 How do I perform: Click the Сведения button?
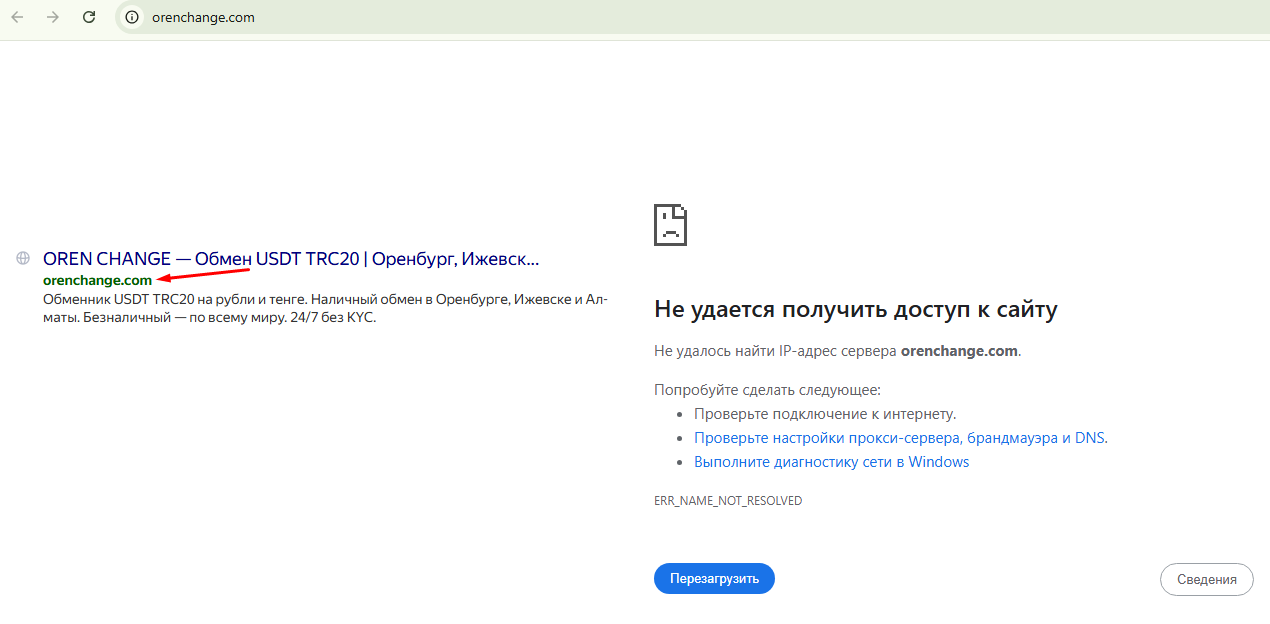click(1206, 579)
